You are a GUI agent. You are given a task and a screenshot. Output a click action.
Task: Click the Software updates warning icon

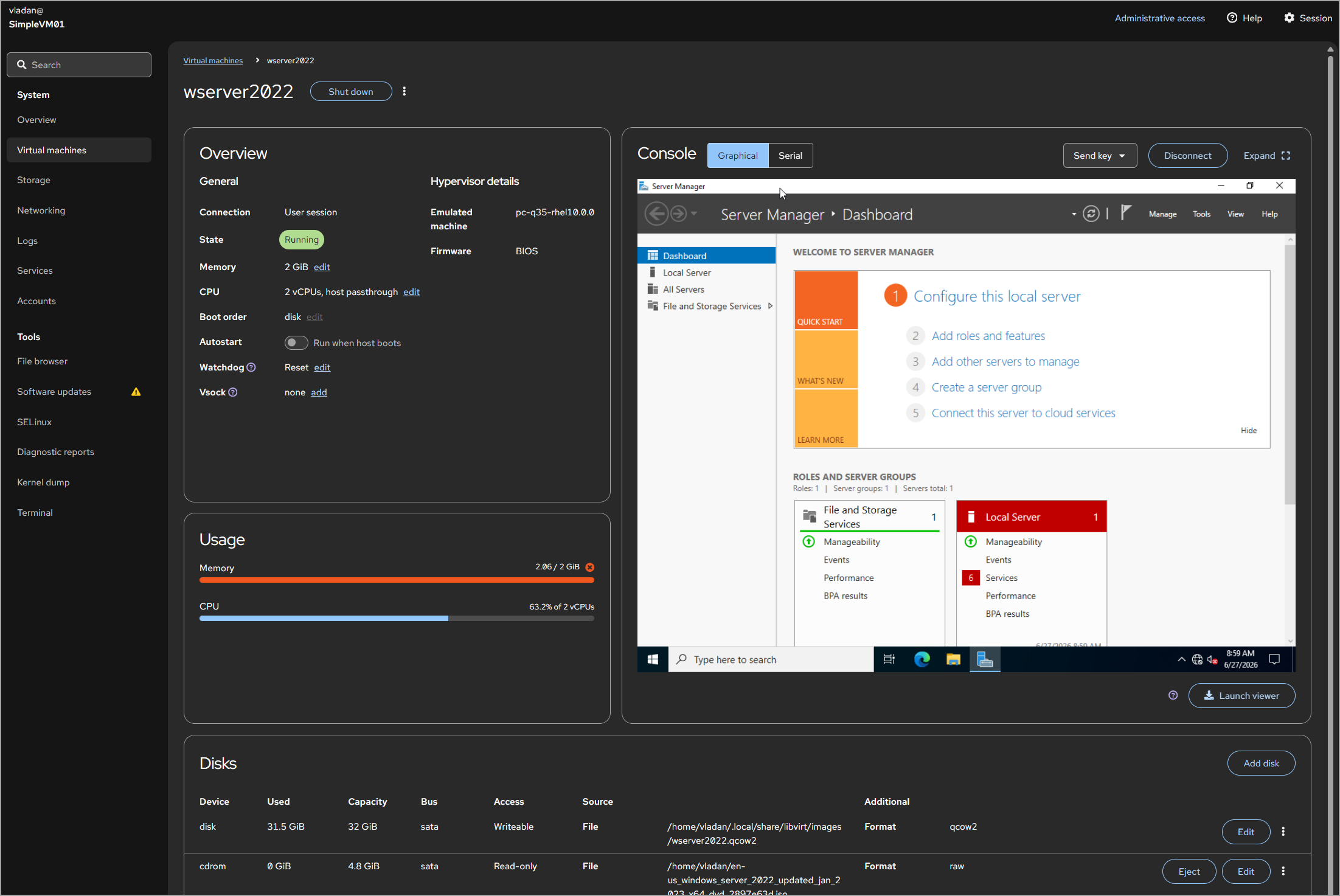coord(136,392)
